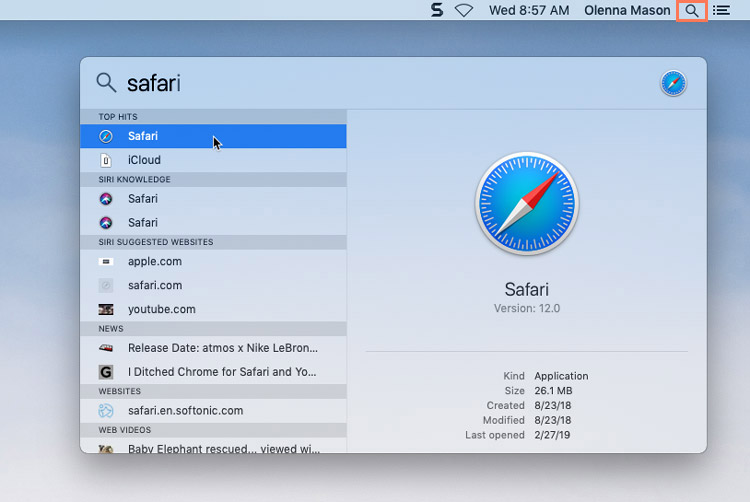750x502 pixels.
Task: Click the softonic website globe icon
Action: tap(106, 411)
